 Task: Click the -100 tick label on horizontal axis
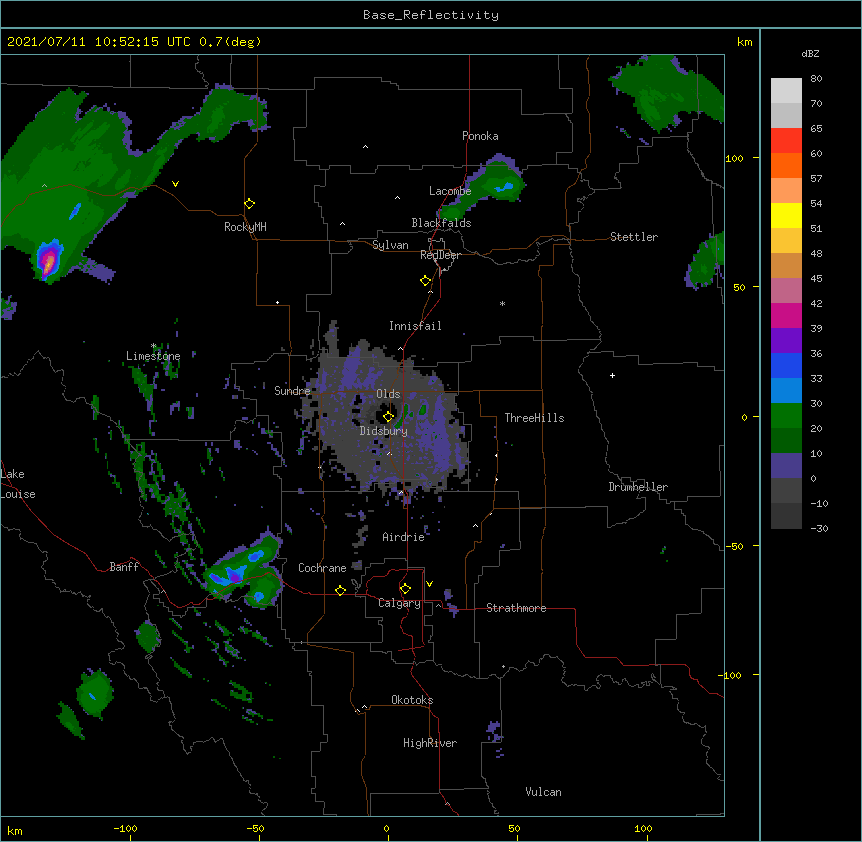(x=125, y=828)
